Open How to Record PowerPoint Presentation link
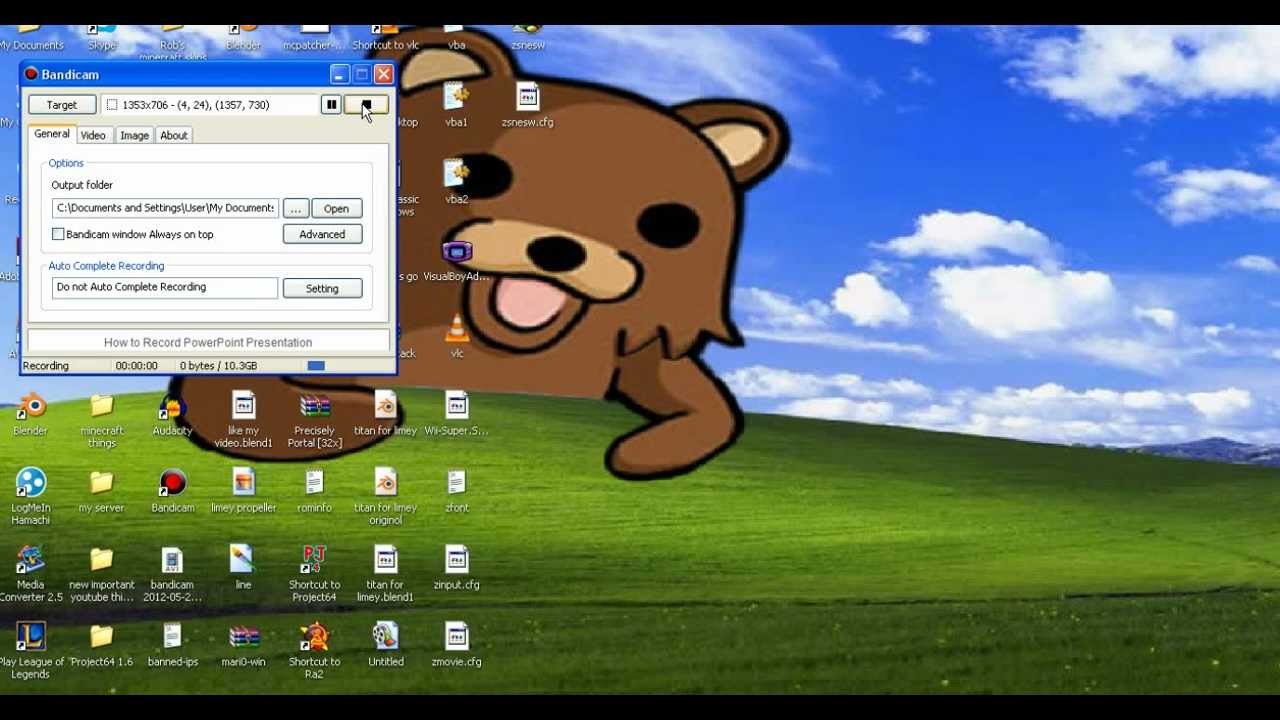 (x=208, y=342)
